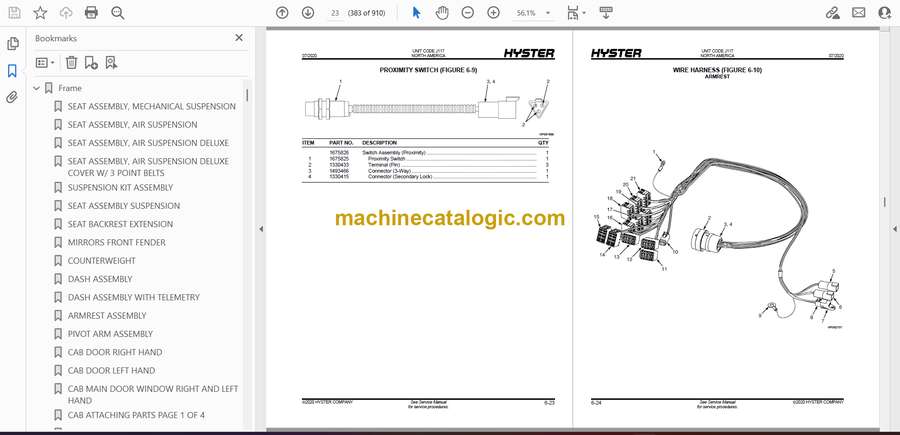Screen dimensions: 900x435
Task: Zoom out with the minus icon
Action: tap(468, 13)
